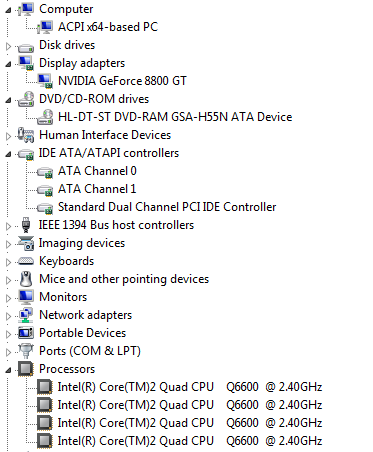Select the 'ATA Channel 1' entry
The width and height of the screenshot is (373, 452).
[x=97, y=189]
